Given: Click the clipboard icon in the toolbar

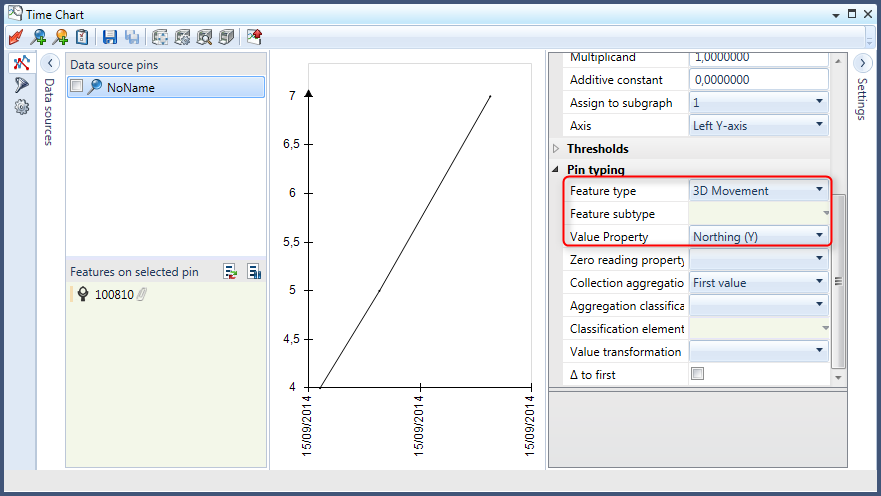Looking at the screenshot, I should tap(82, 37).
